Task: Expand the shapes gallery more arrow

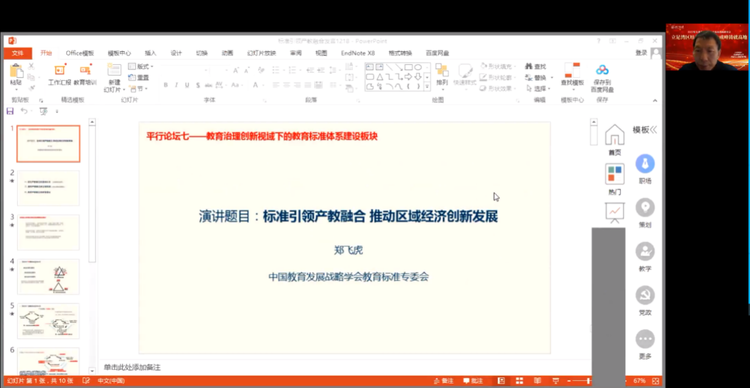Action: (427, 87)
